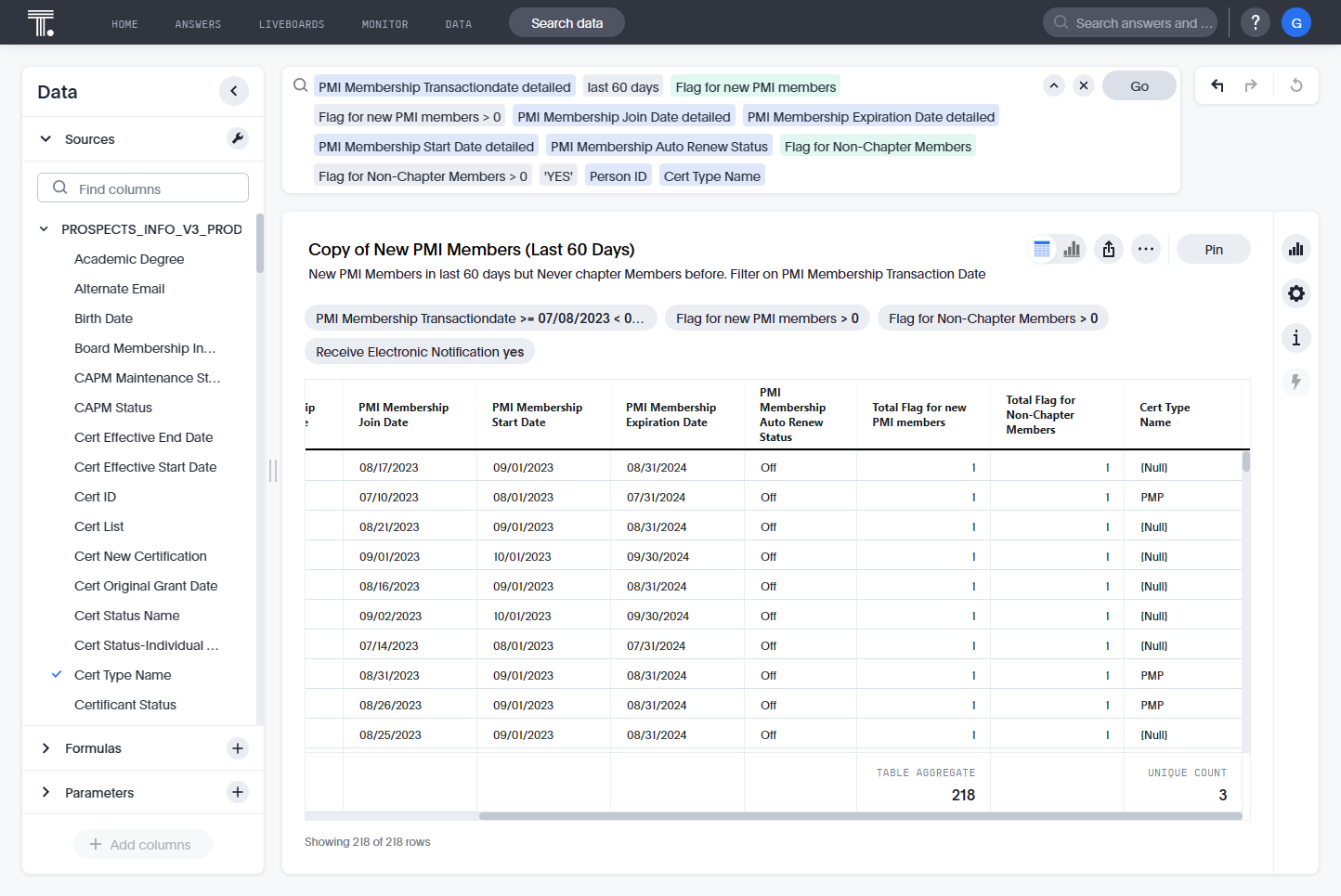Open the Flag for new PMI members filter chip
The width and height of the screenshot is (1341, 896).
pos(767,318)
